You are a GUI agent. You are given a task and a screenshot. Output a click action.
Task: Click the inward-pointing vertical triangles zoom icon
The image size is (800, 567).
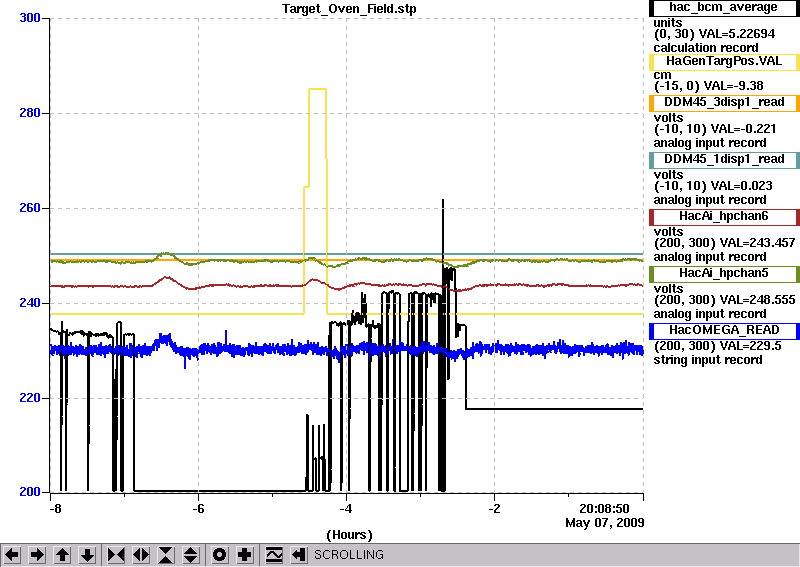(x=166, y=555)
